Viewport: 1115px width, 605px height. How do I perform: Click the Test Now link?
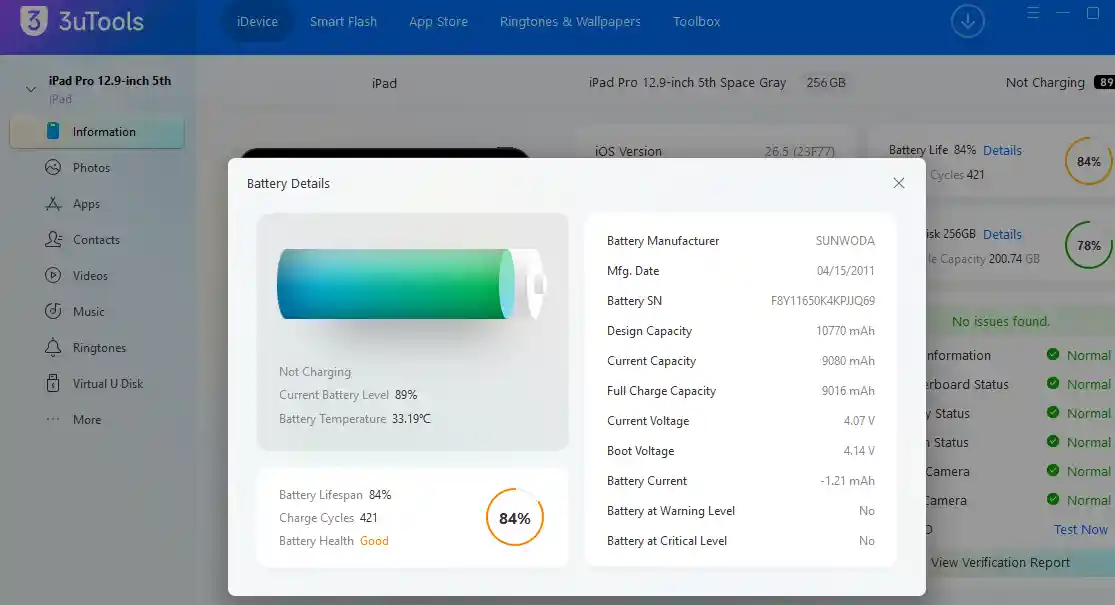pos(1080,530)
